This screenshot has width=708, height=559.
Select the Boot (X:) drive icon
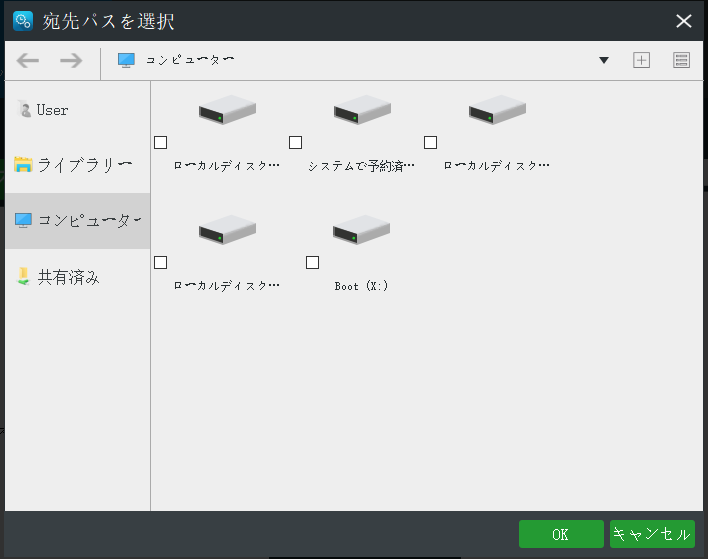(x=361, y=229)
